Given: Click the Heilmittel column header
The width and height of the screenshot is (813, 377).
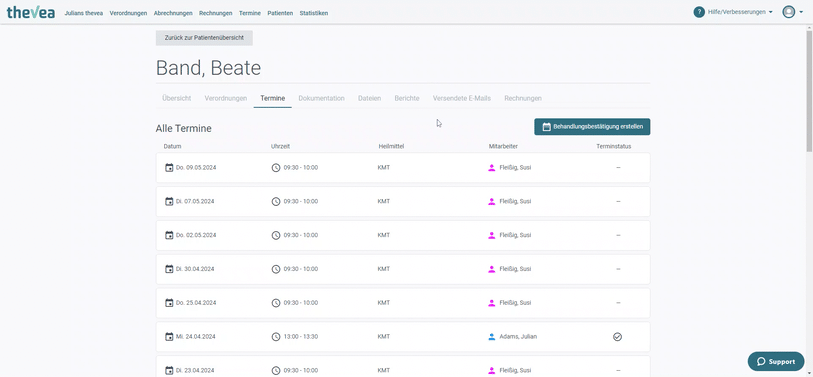Looking at the screenshot, I should 391,147.
